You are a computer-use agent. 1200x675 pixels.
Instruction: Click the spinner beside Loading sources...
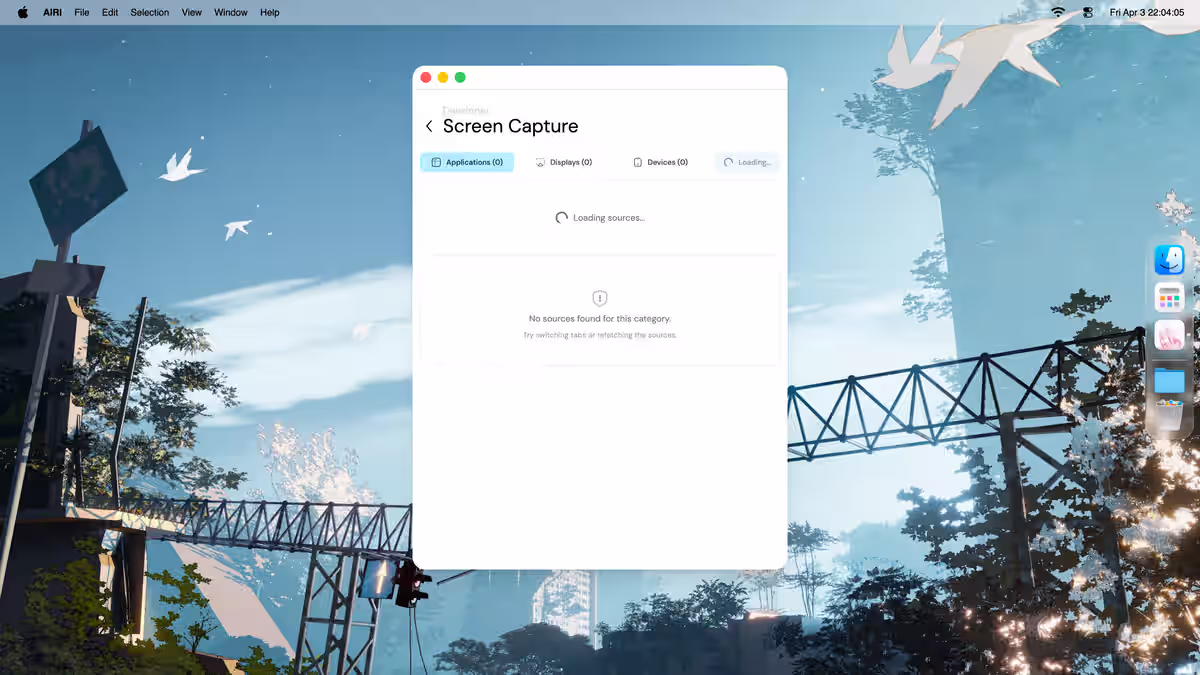tap(562, 218)
